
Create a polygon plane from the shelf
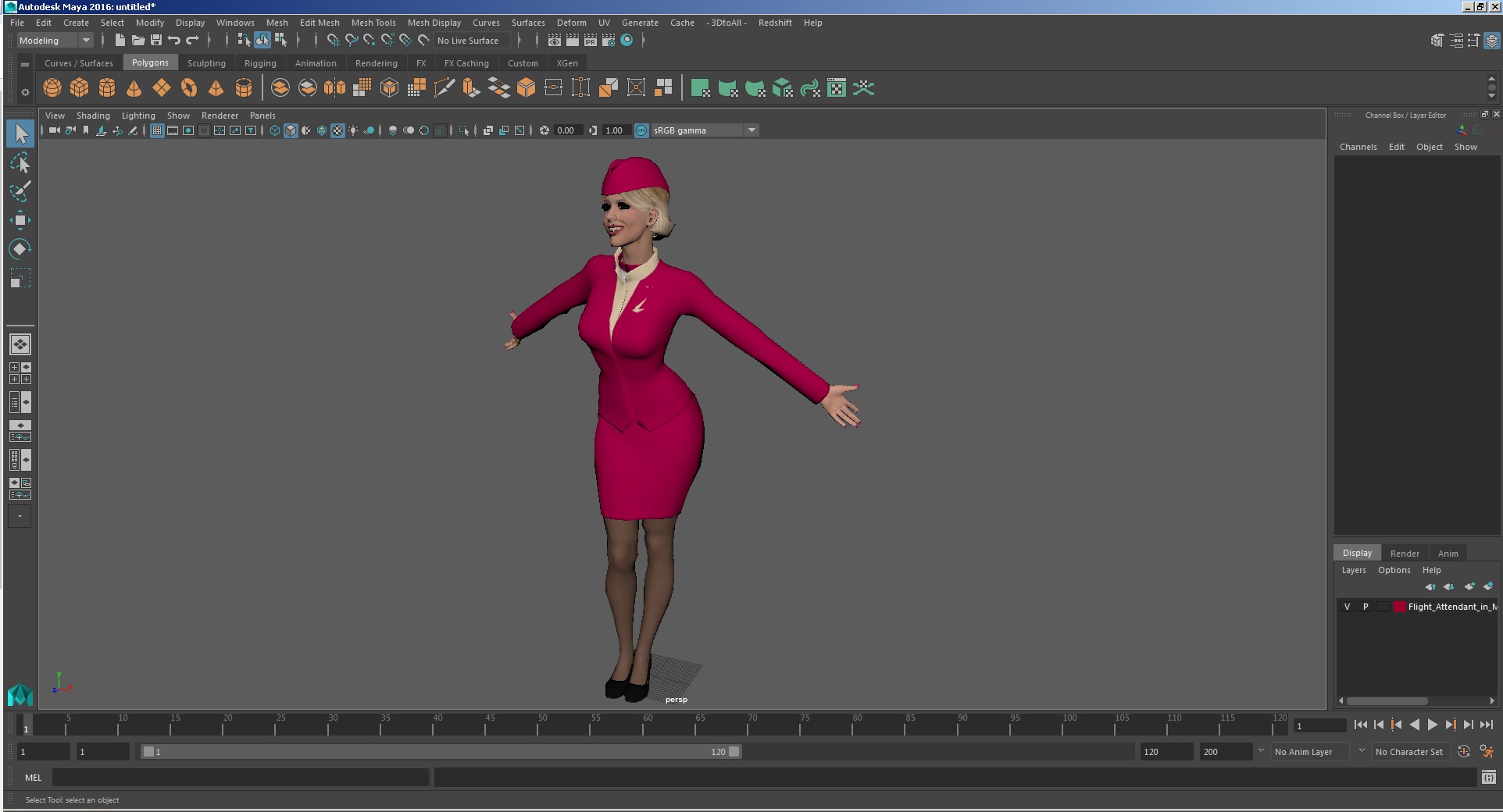pos(162,88)
